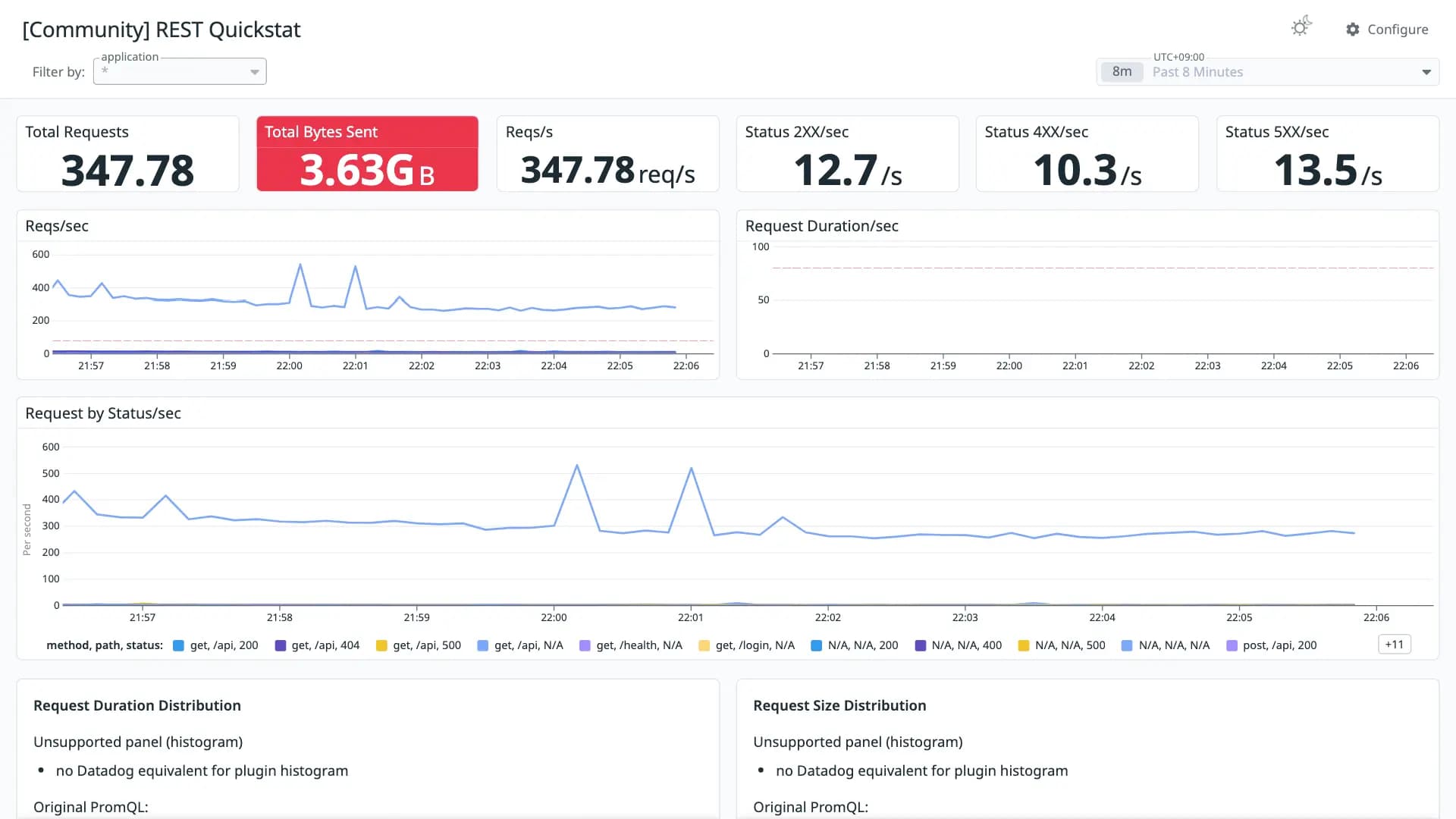Open the Configure settings button
The image size is (1456, 819).
click(x=1387, y=29)
